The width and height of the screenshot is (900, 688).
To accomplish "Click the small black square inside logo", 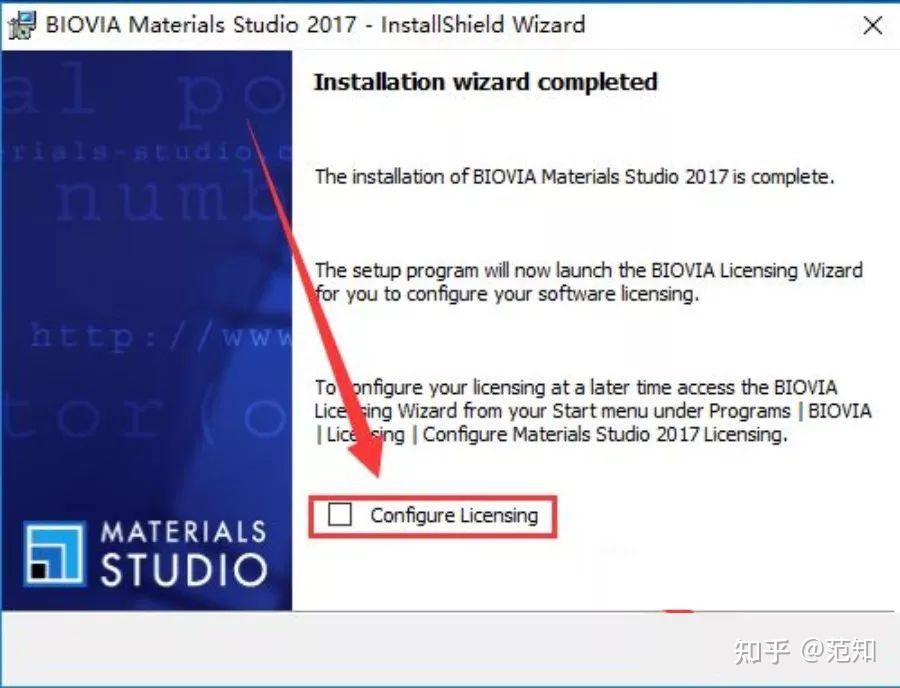I will point(39,570).
